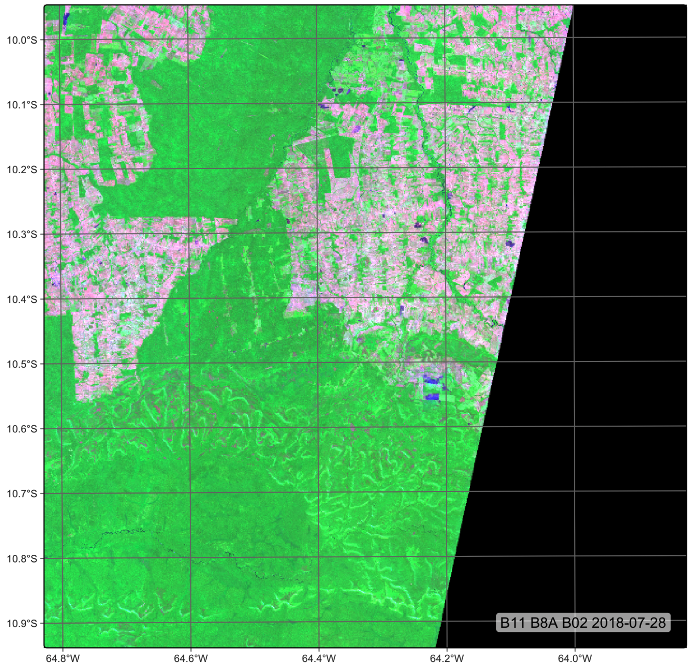
Task: Select the 64.2°W longitude tick label
Action: [446, 658]
